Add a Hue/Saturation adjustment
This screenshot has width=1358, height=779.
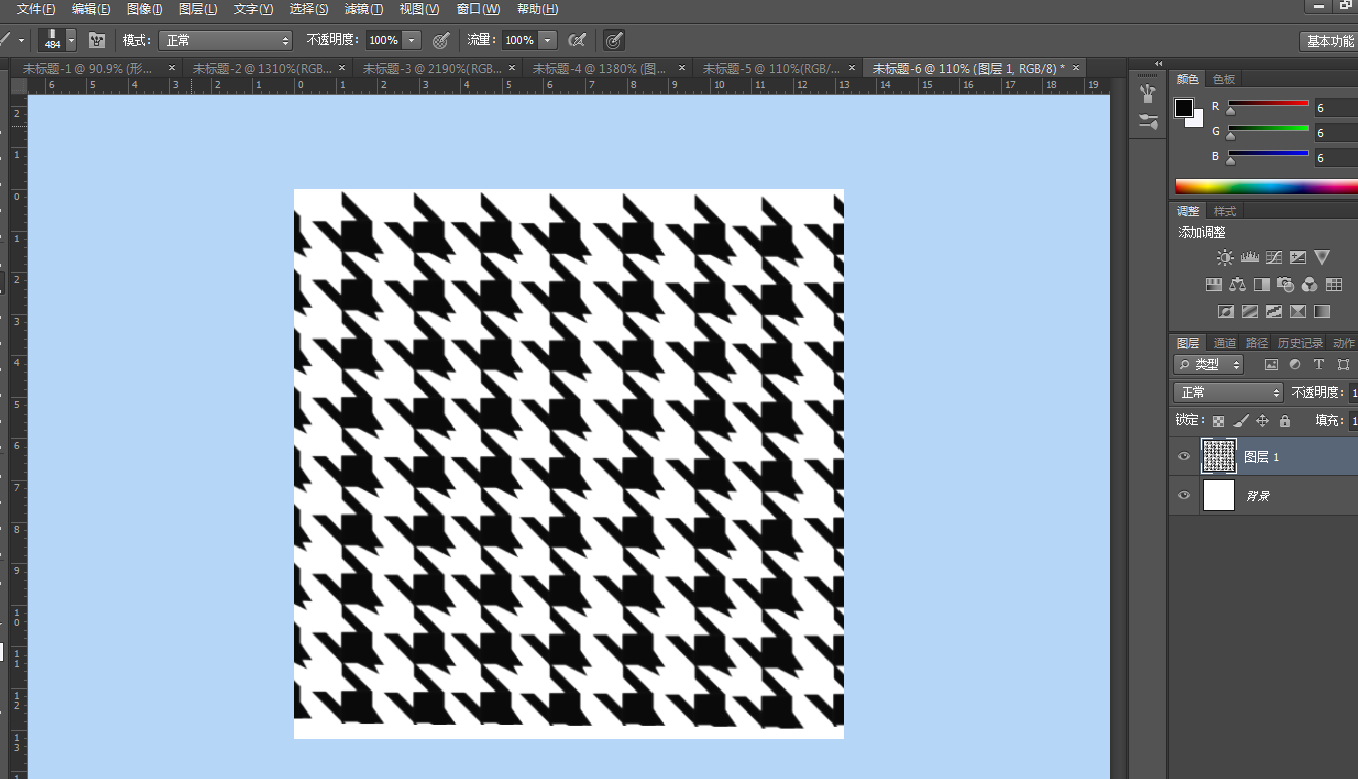(1214, 285)
